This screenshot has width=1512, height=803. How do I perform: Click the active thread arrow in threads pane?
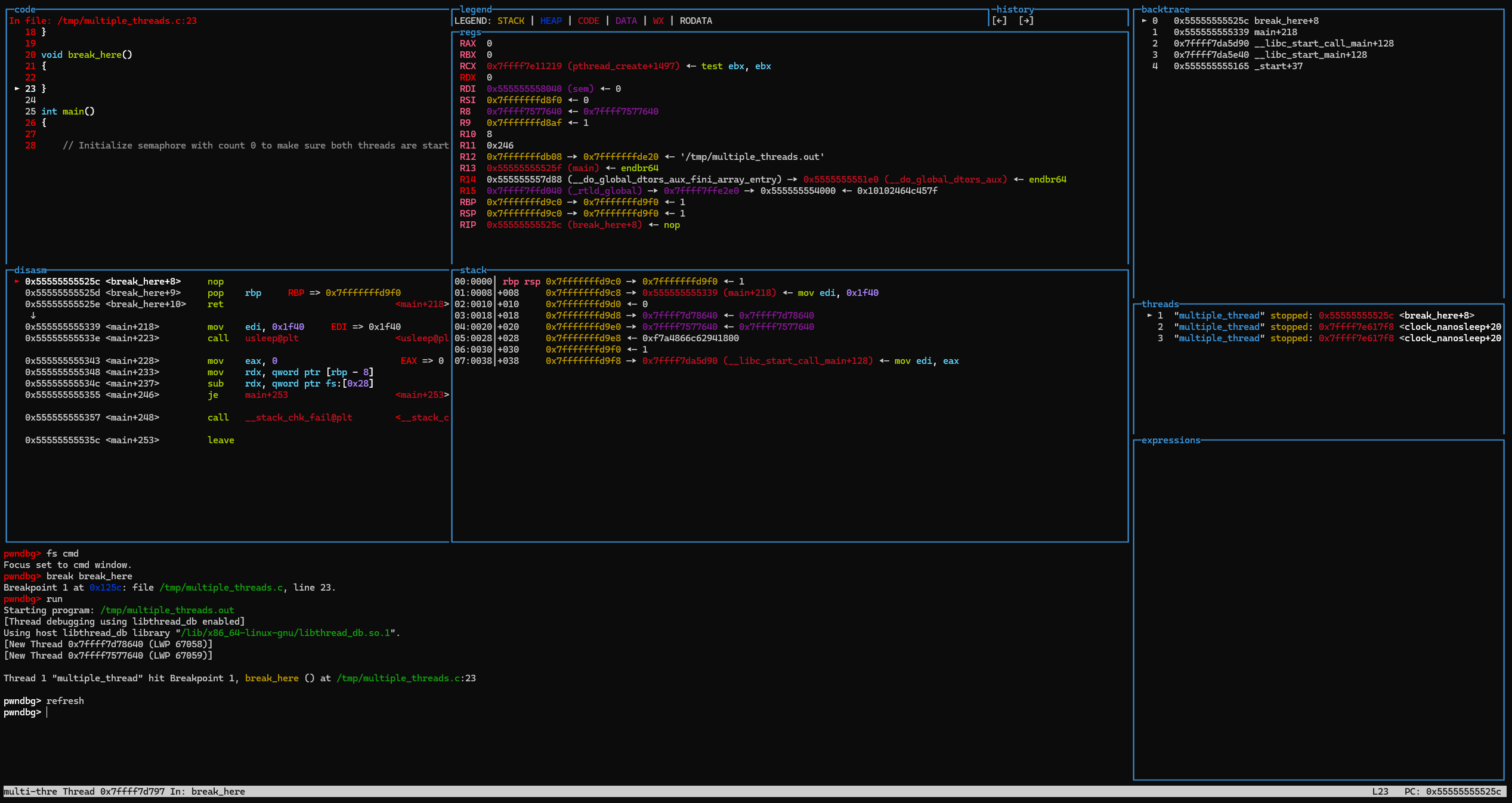click(1149, 316)
